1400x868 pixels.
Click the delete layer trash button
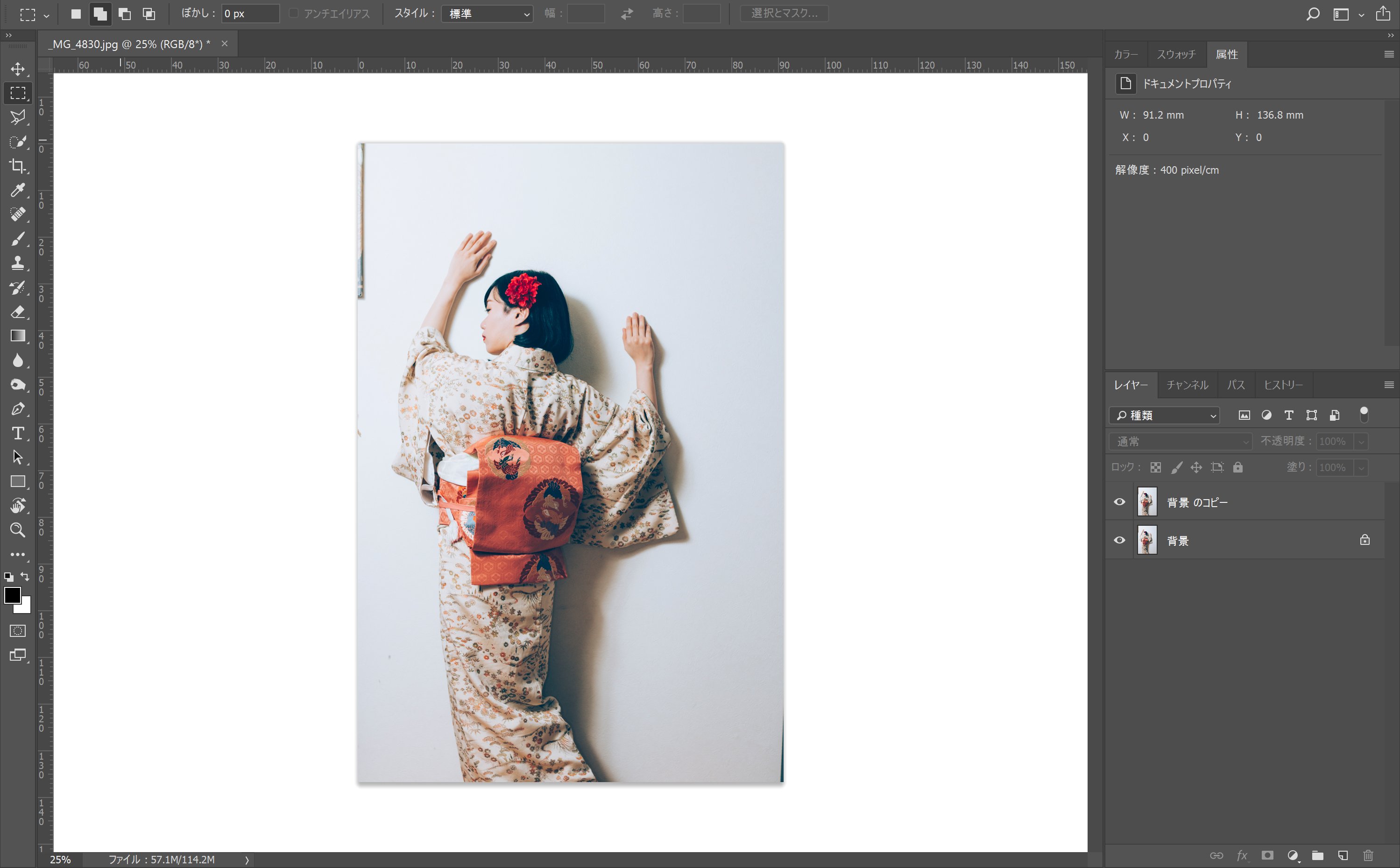tap(1368, 855)
